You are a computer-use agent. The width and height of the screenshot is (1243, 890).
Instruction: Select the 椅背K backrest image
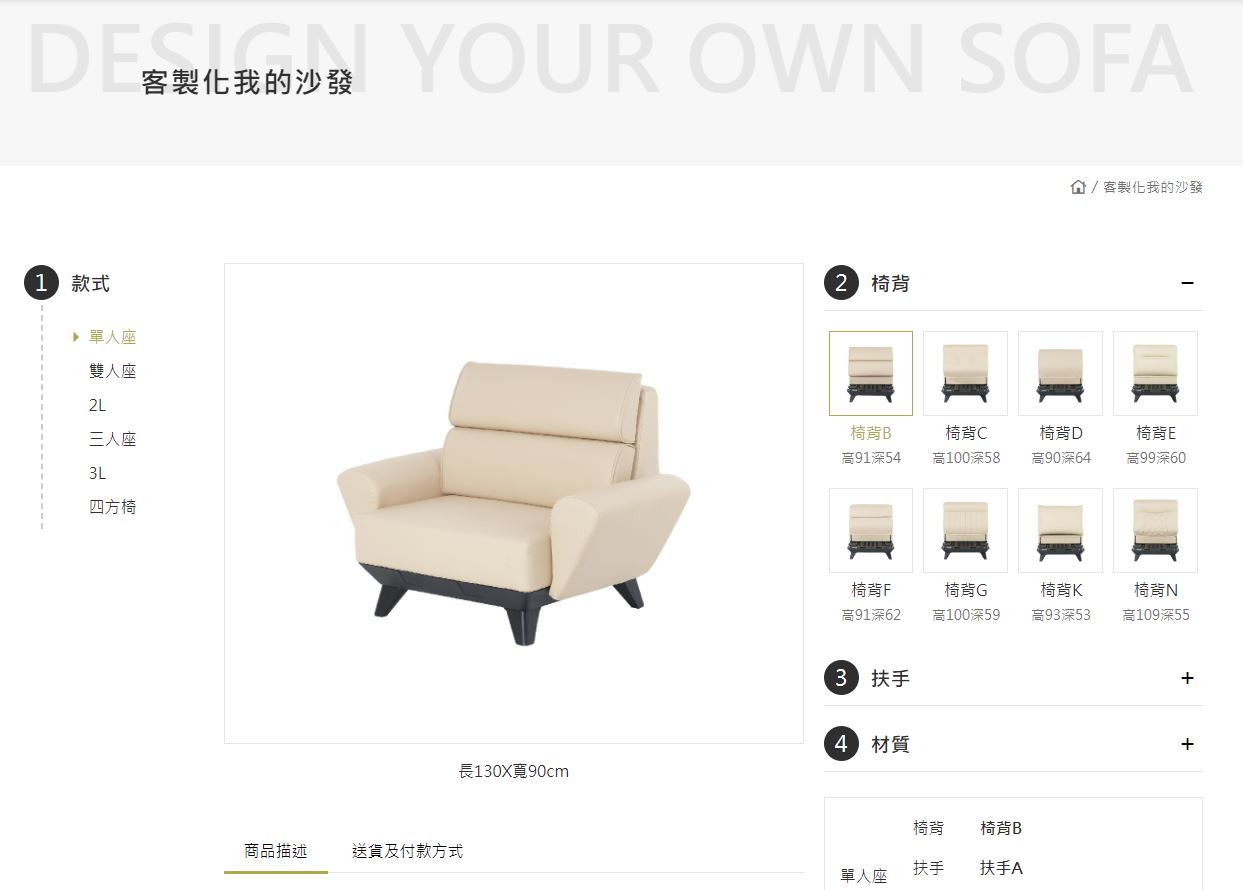[1060, 530]
